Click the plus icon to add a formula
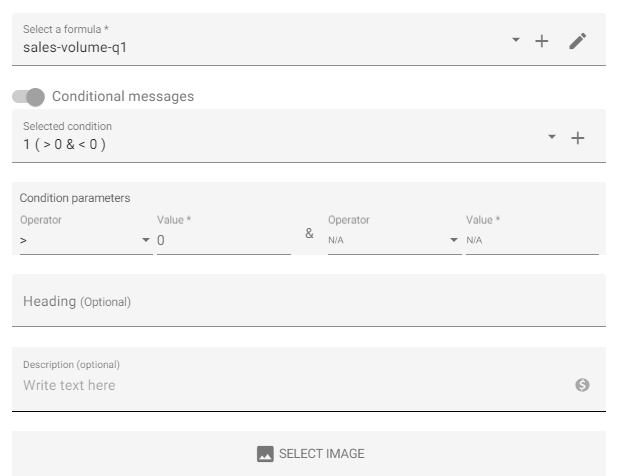 [542, 41]
